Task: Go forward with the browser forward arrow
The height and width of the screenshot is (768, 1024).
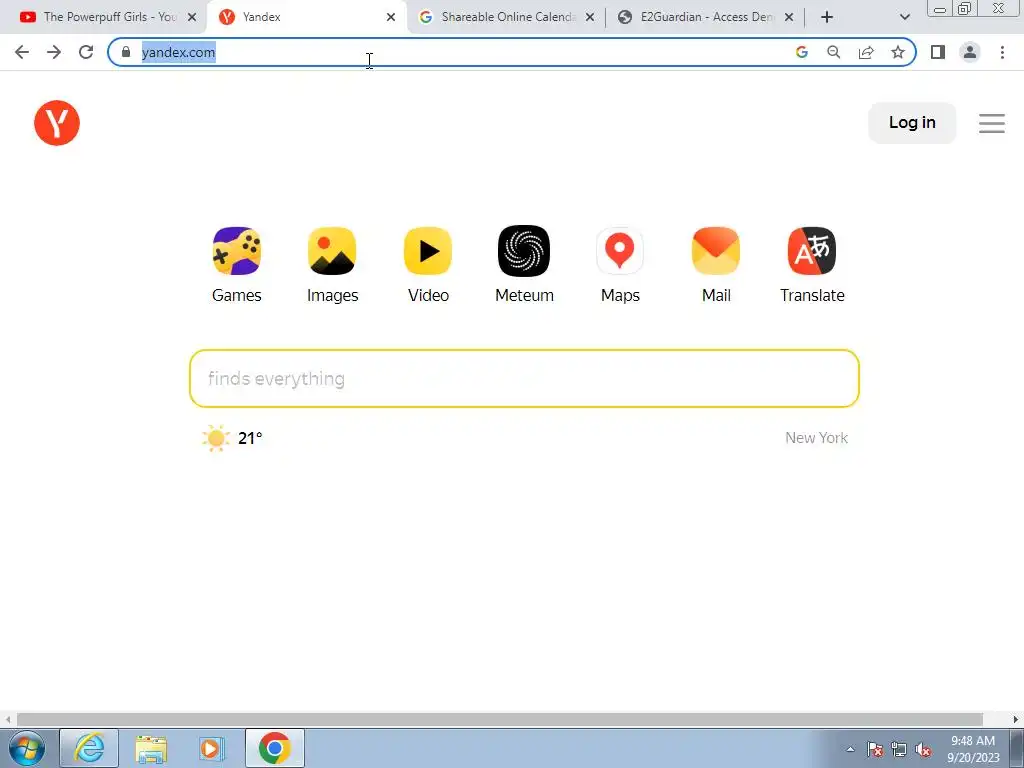Action: (x=54, y=52)
